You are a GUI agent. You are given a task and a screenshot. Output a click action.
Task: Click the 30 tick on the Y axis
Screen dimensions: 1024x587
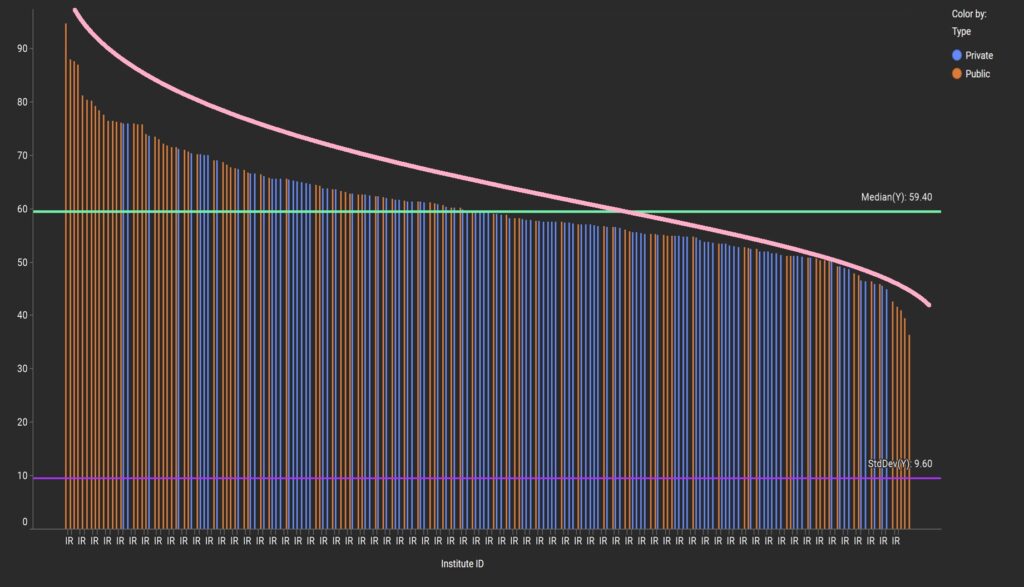pyautogui.click(x=22, y=369)
